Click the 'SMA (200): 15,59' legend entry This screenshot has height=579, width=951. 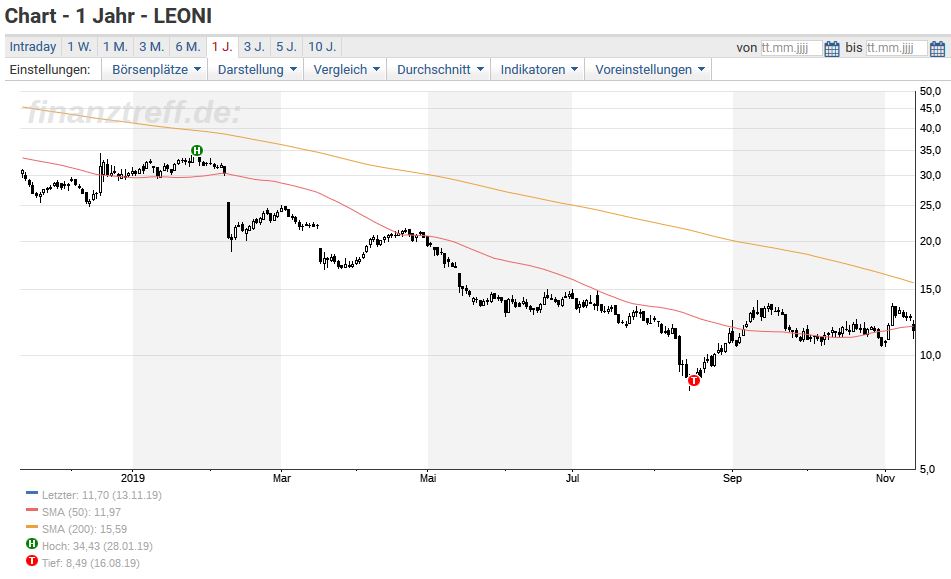coord(84,529)
